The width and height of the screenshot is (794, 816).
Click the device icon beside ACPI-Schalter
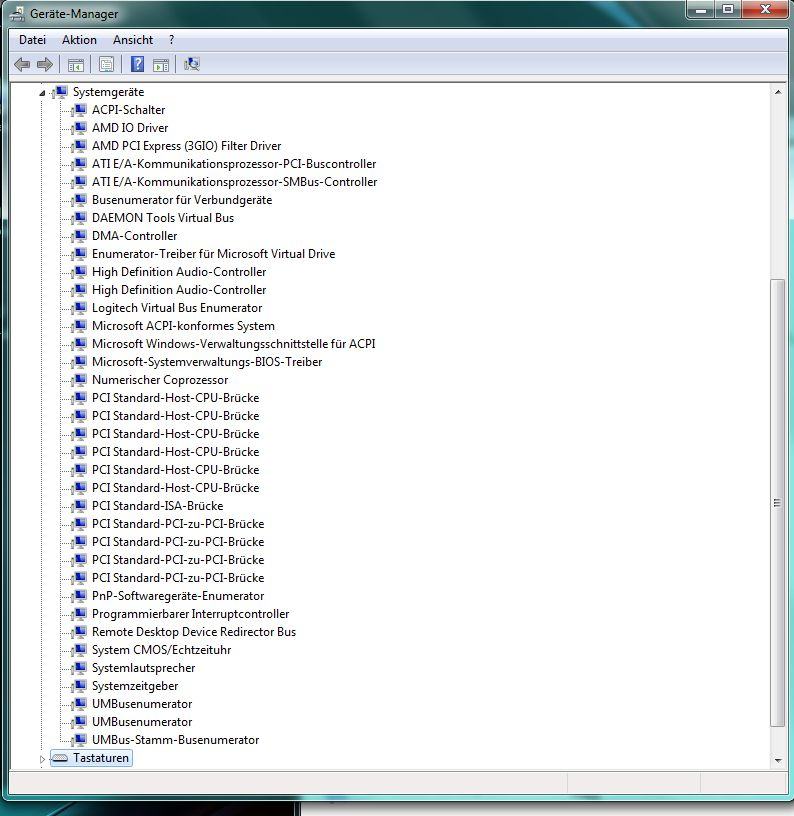[x=79, y=110]
